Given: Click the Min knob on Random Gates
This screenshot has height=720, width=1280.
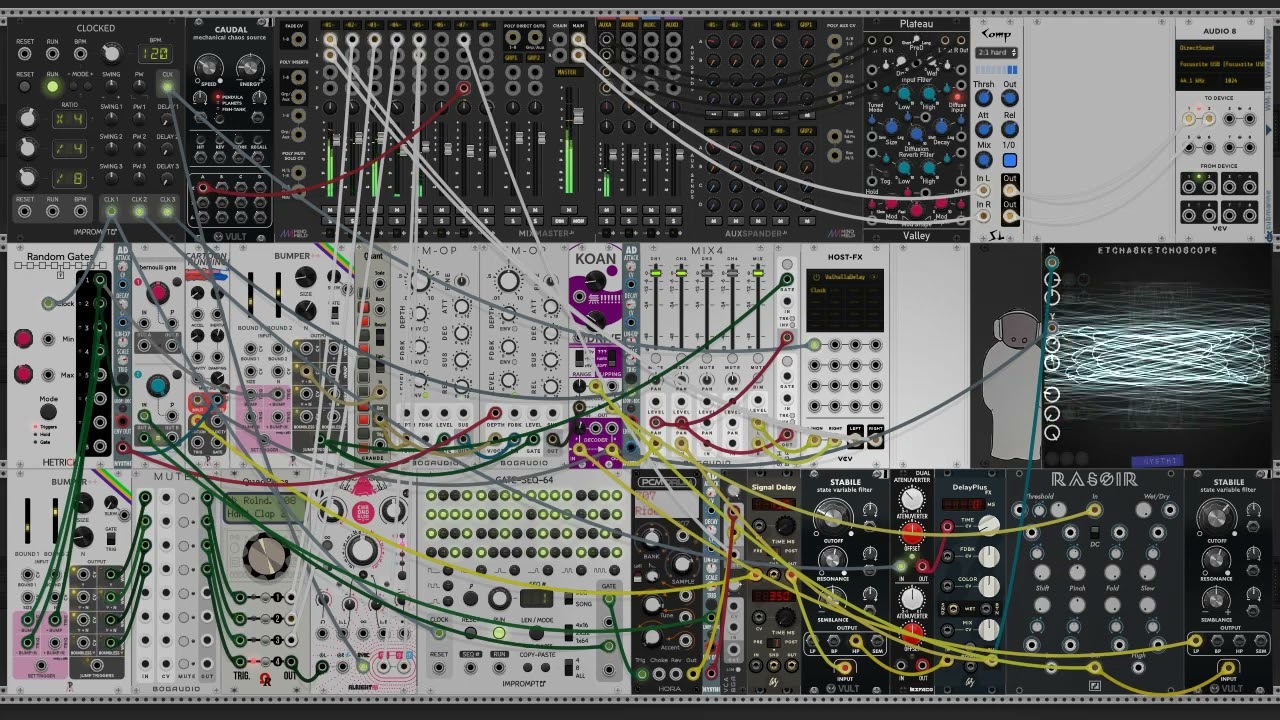Looking at the screenshot, I should click(x=23, y=339).
